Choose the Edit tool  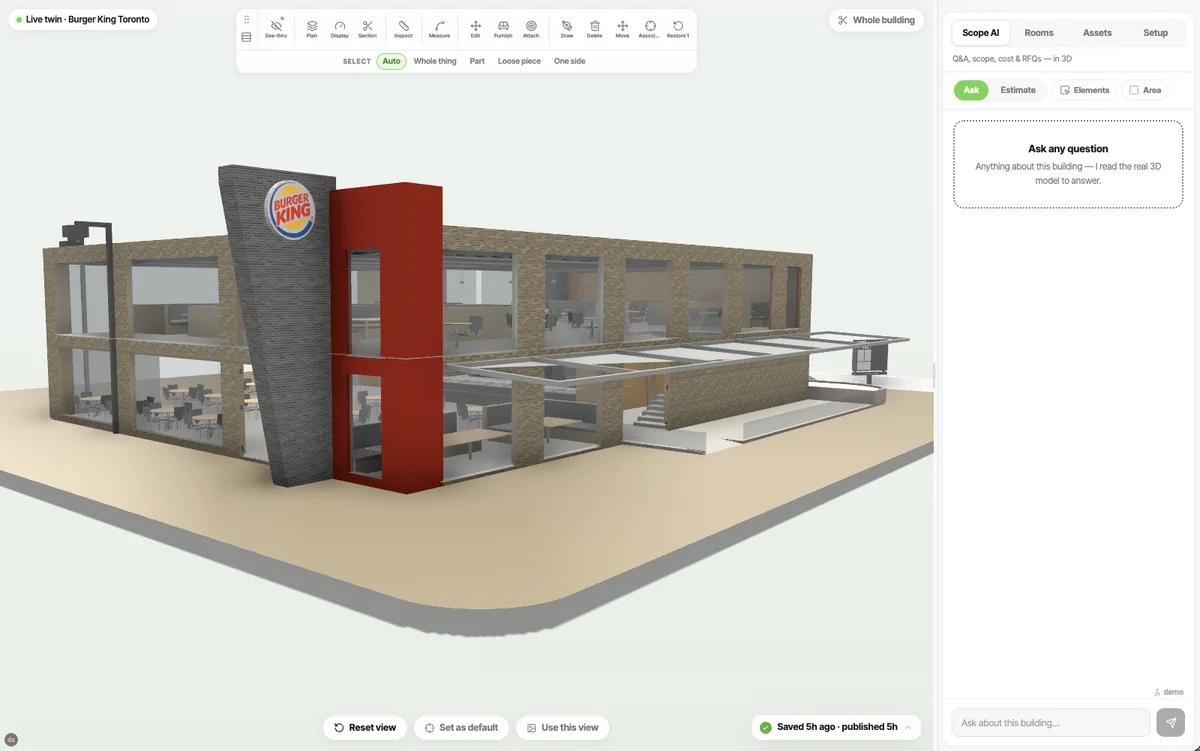point(475,28)
